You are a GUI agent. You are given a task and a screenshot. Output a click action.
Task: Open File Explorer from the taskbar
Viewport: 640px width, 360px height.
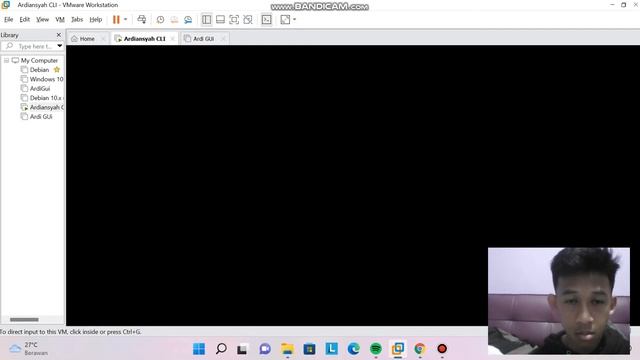click(287, 349)
